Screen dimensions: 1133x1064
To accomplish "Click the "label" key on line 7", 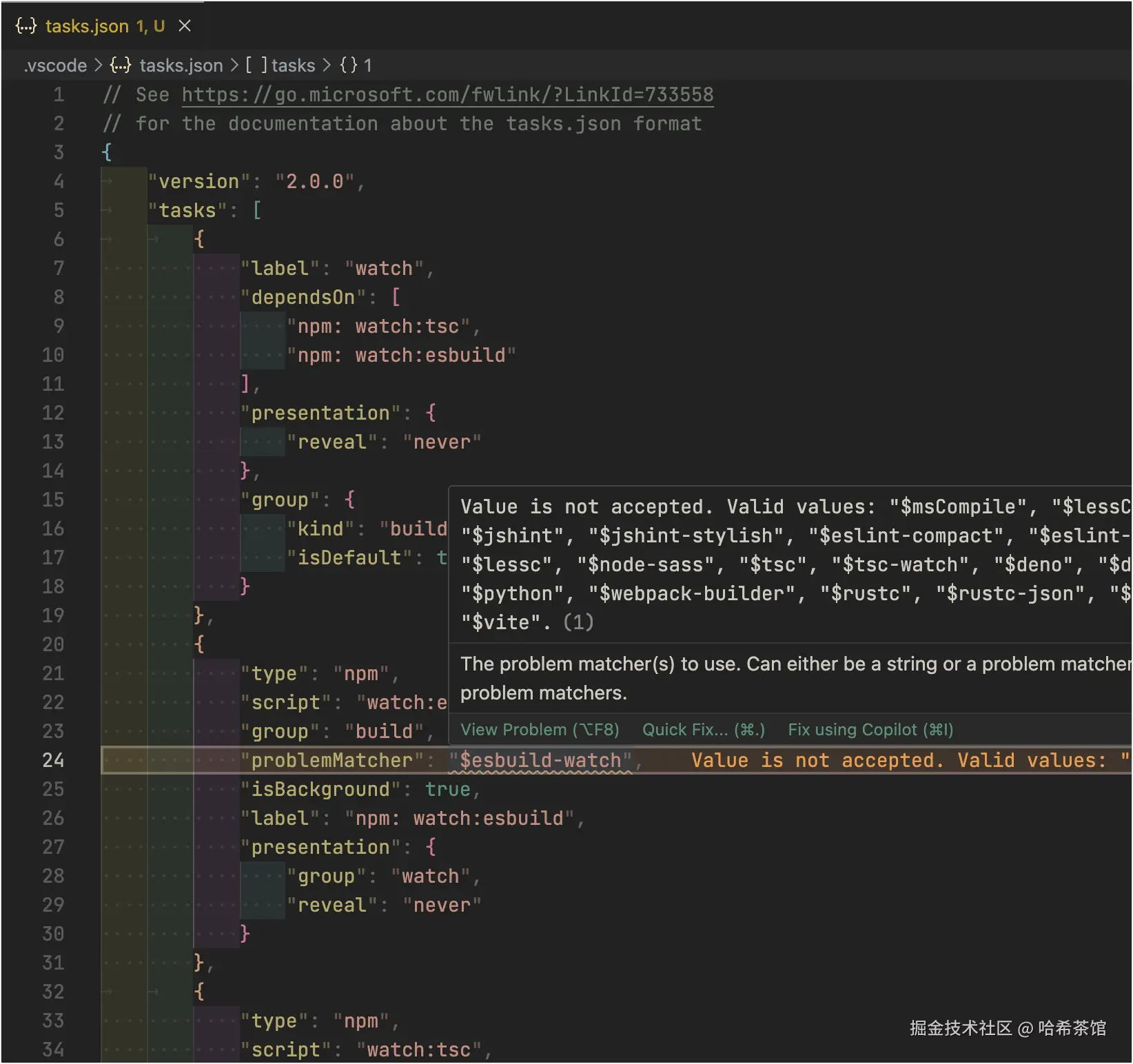I will pos(280,268).
